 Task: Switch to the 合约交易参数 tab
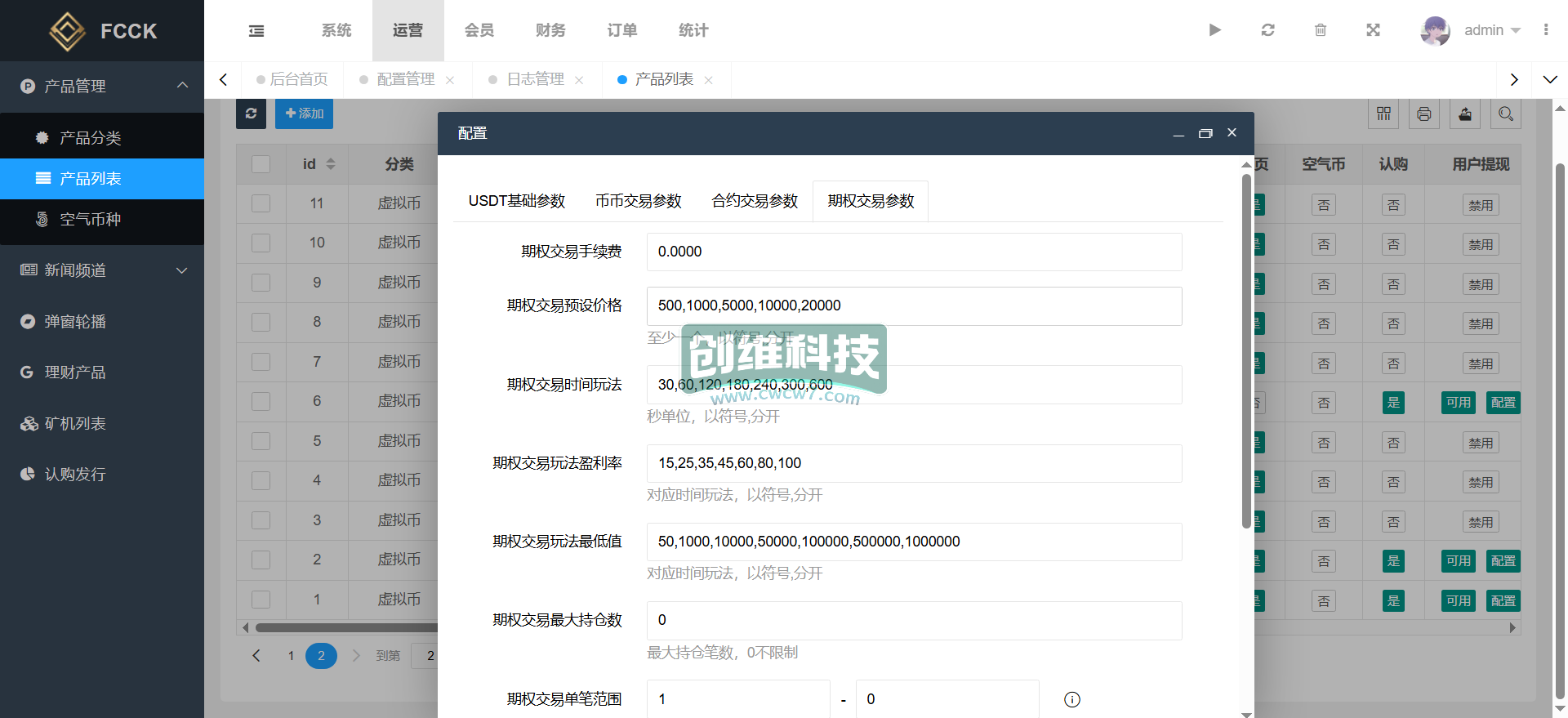pos(755,201)
